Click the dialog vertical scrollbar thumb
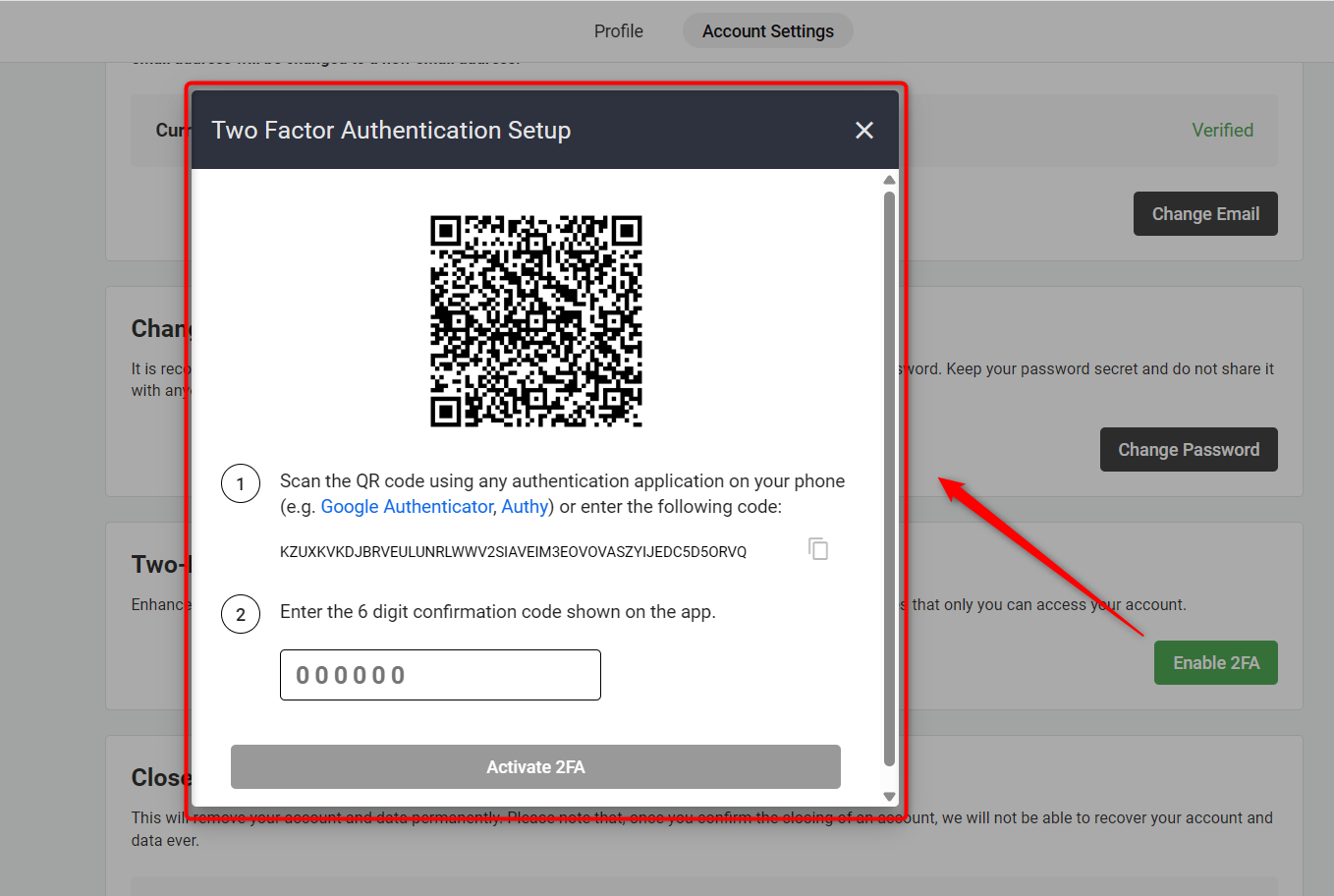 [889, 478]
